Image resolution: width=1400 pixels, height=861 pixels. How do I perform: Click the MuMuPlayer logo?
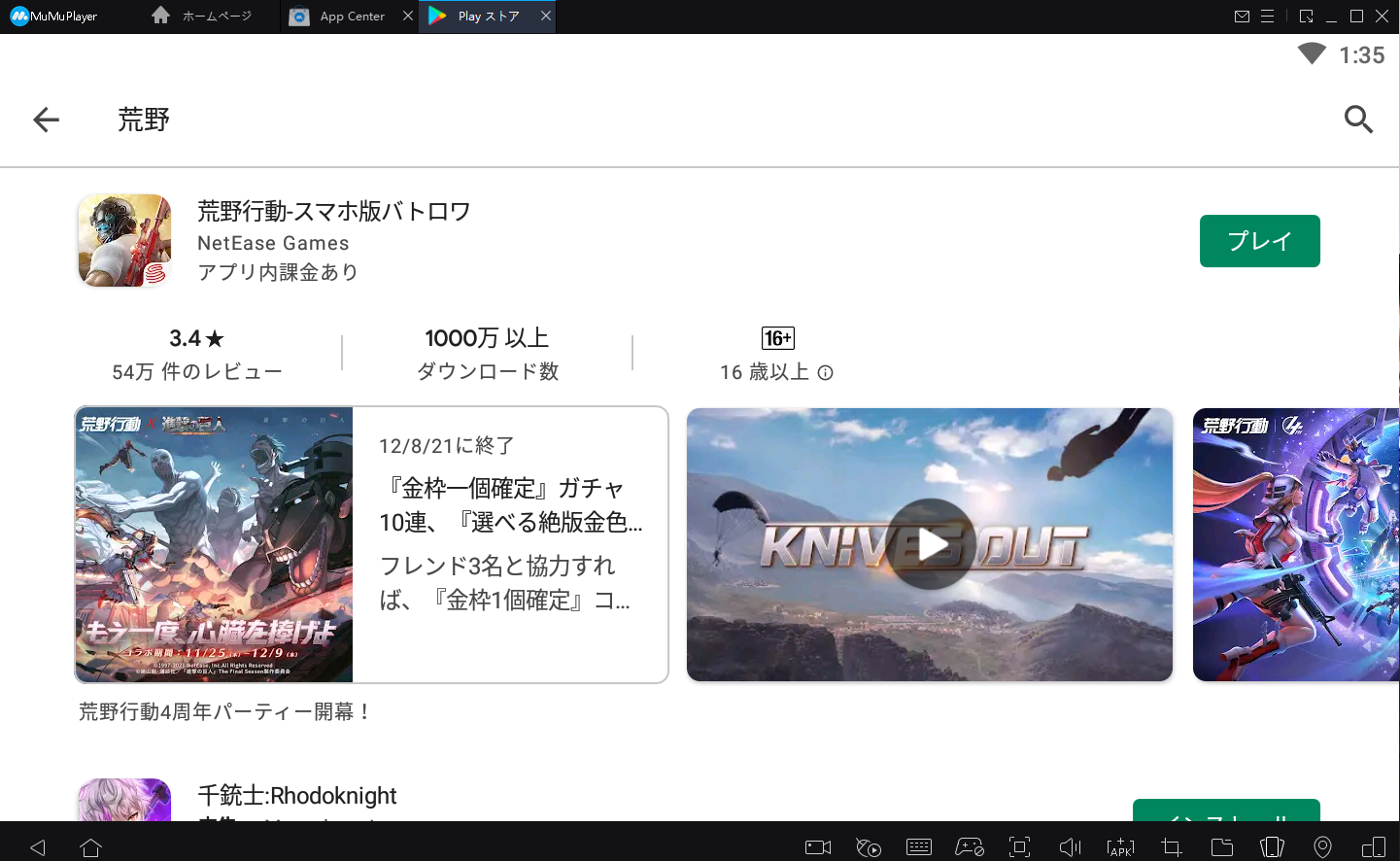(54, 17)
